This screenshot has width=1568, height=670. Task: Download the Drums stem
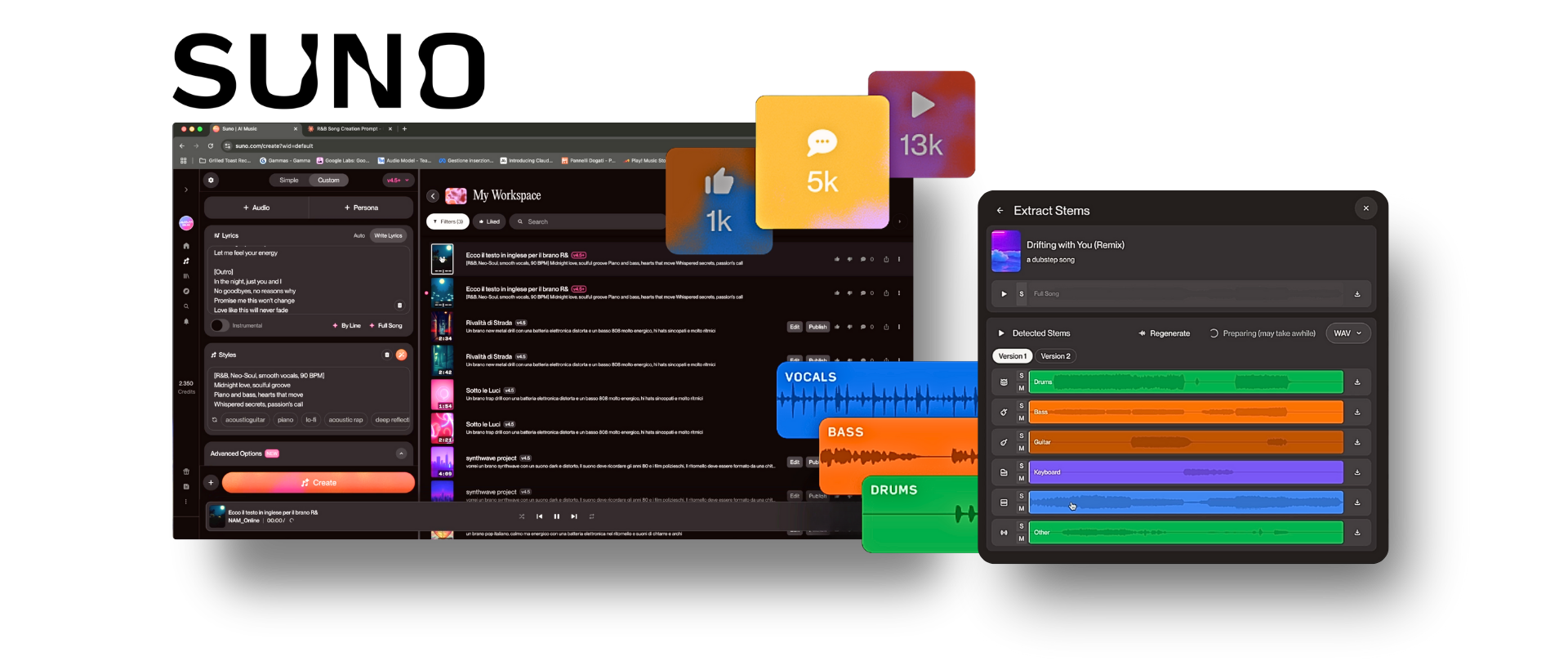[1357, 382]
